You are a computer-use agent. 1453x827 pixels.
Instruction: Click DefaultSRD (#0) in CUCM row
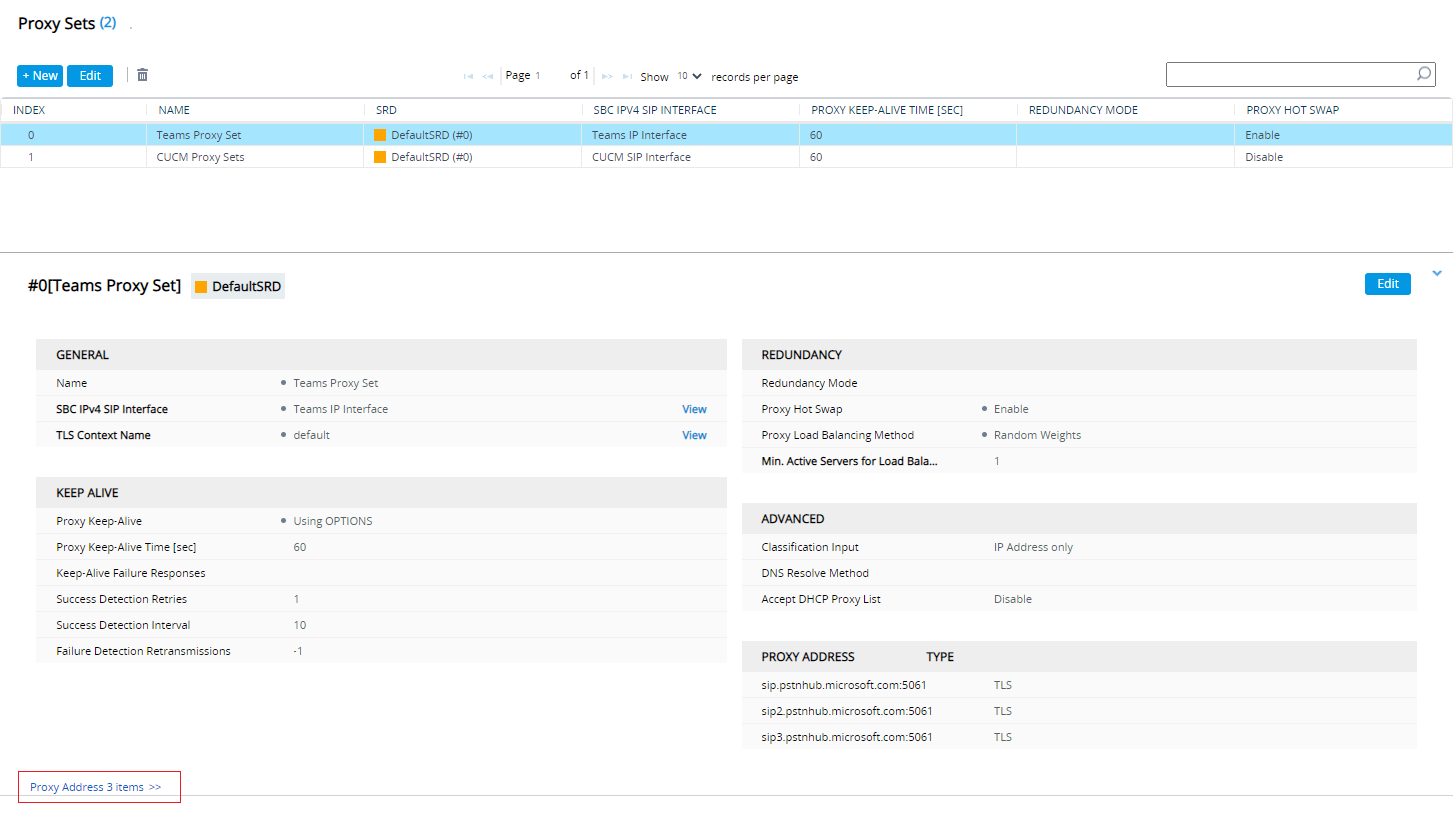(431, 157)
